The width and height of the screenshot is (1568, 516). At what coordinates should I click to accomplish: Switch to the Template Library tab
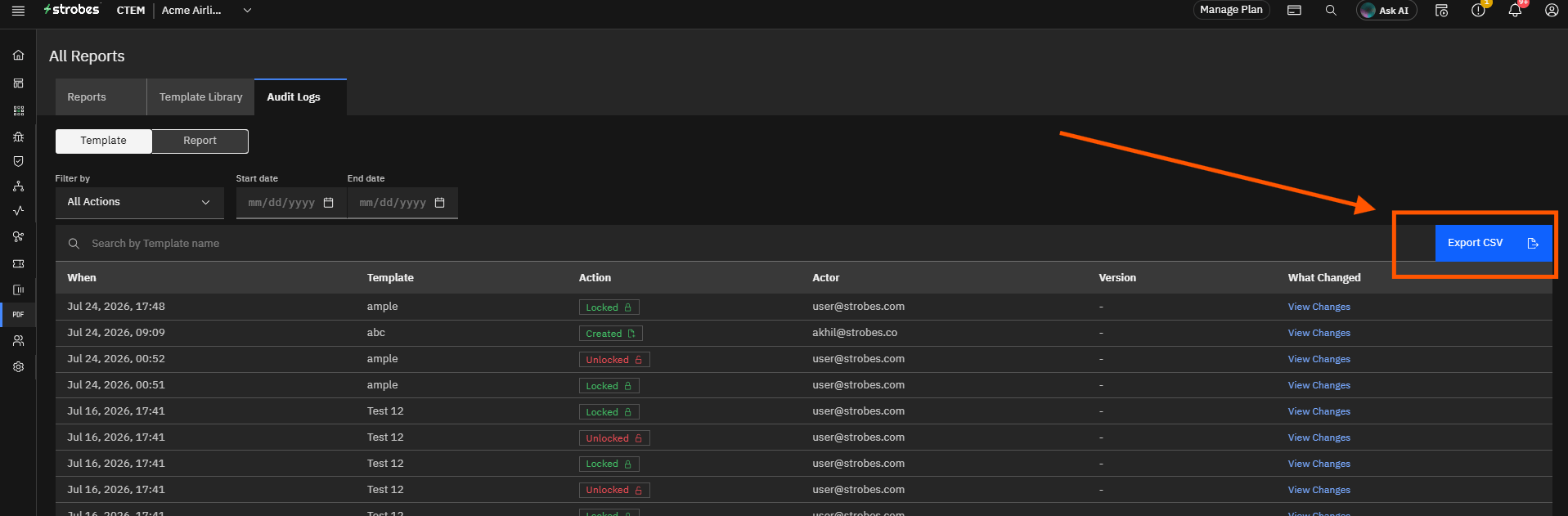tap(200, 96)
